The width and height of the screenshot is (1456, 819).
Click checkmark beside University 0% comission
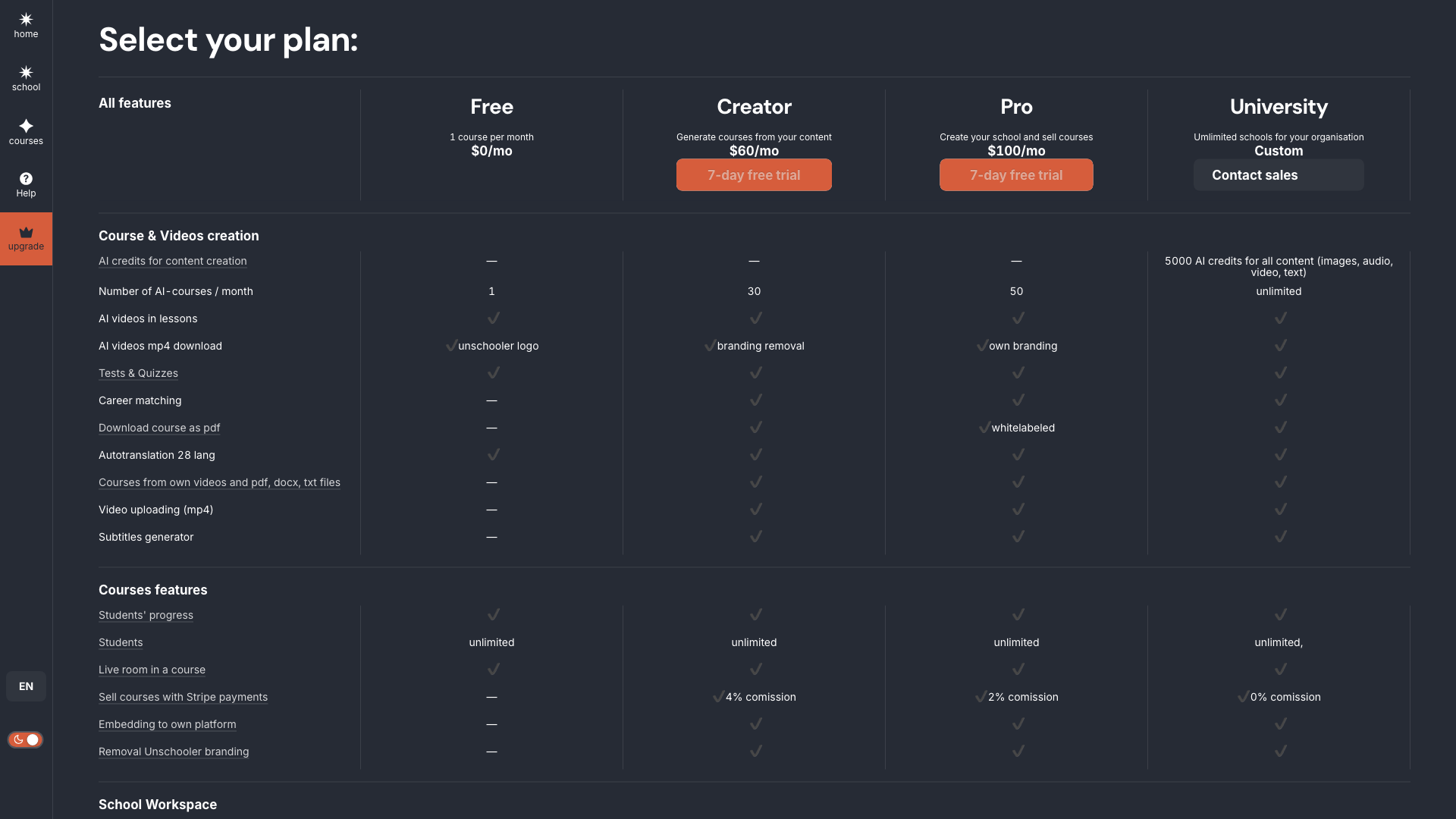pos(1243,697)
